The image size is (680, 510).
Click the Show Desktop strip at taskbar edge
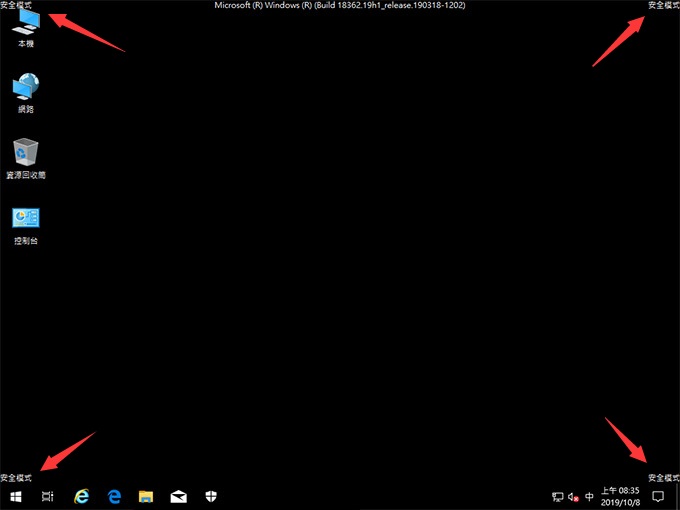point(677,496)
